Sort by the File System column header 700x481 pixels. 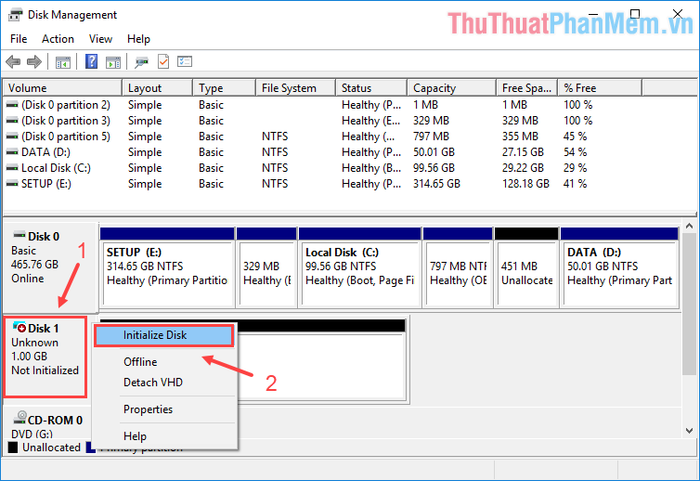point(296,88)
